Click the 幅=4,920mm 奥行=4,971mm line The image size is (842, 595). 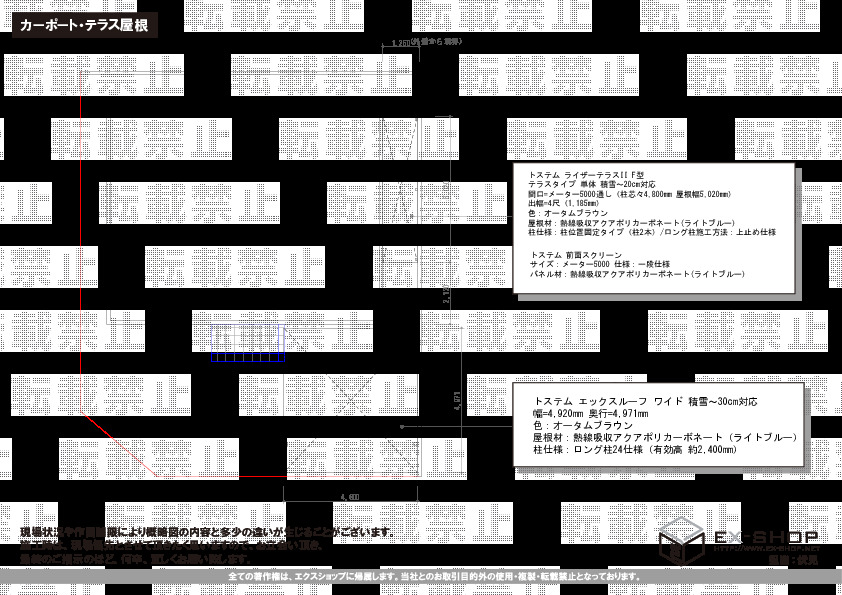[591, 413]
